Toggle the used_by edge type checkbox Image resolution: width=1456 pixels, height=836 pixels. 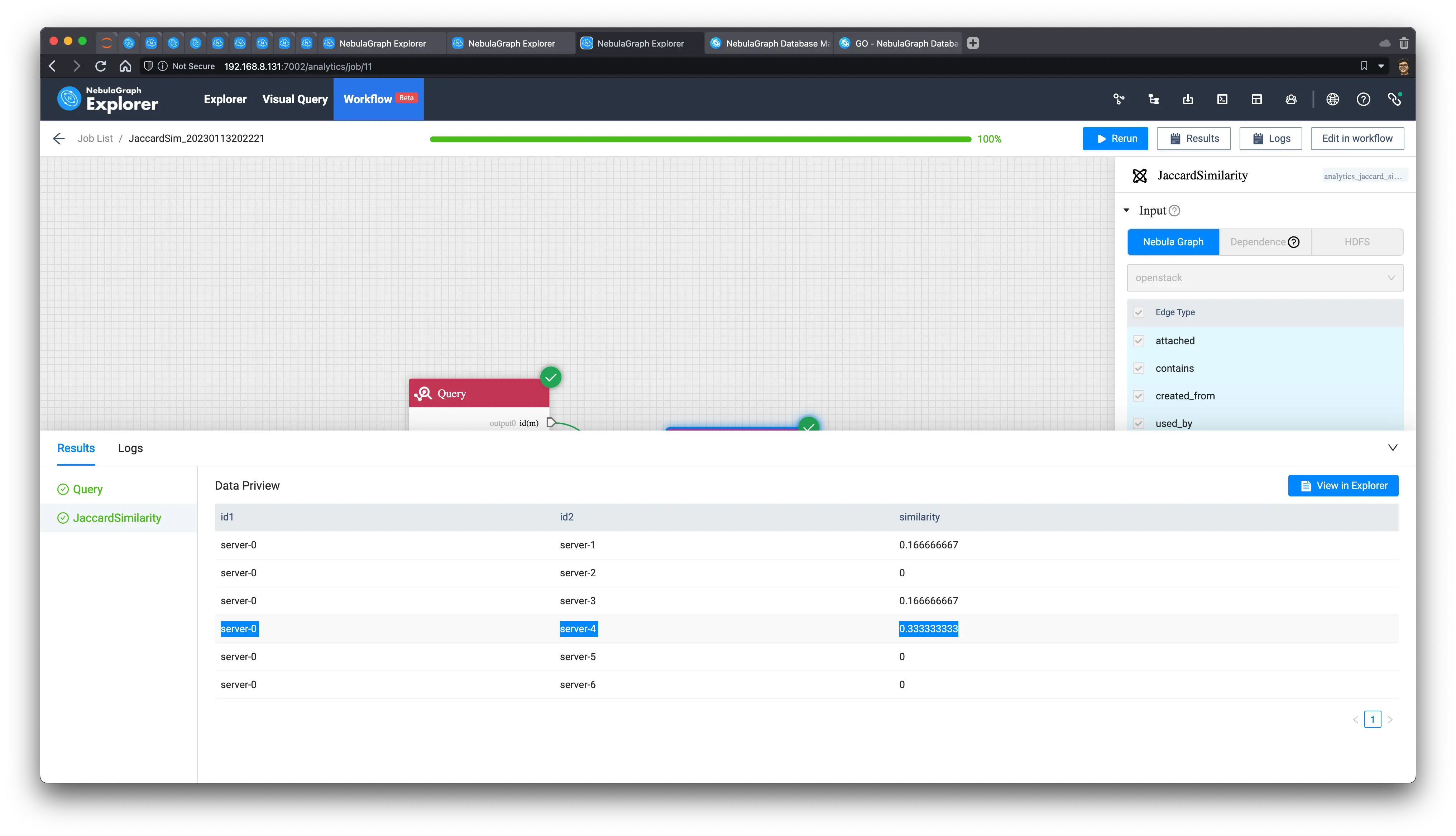click(x=1139, y=423)
